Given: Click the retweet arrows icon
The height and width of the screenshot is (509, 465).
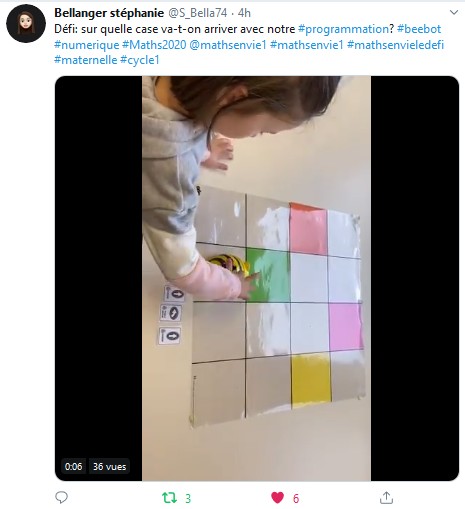Looking at the screenshot, I should tap(169, 498).
